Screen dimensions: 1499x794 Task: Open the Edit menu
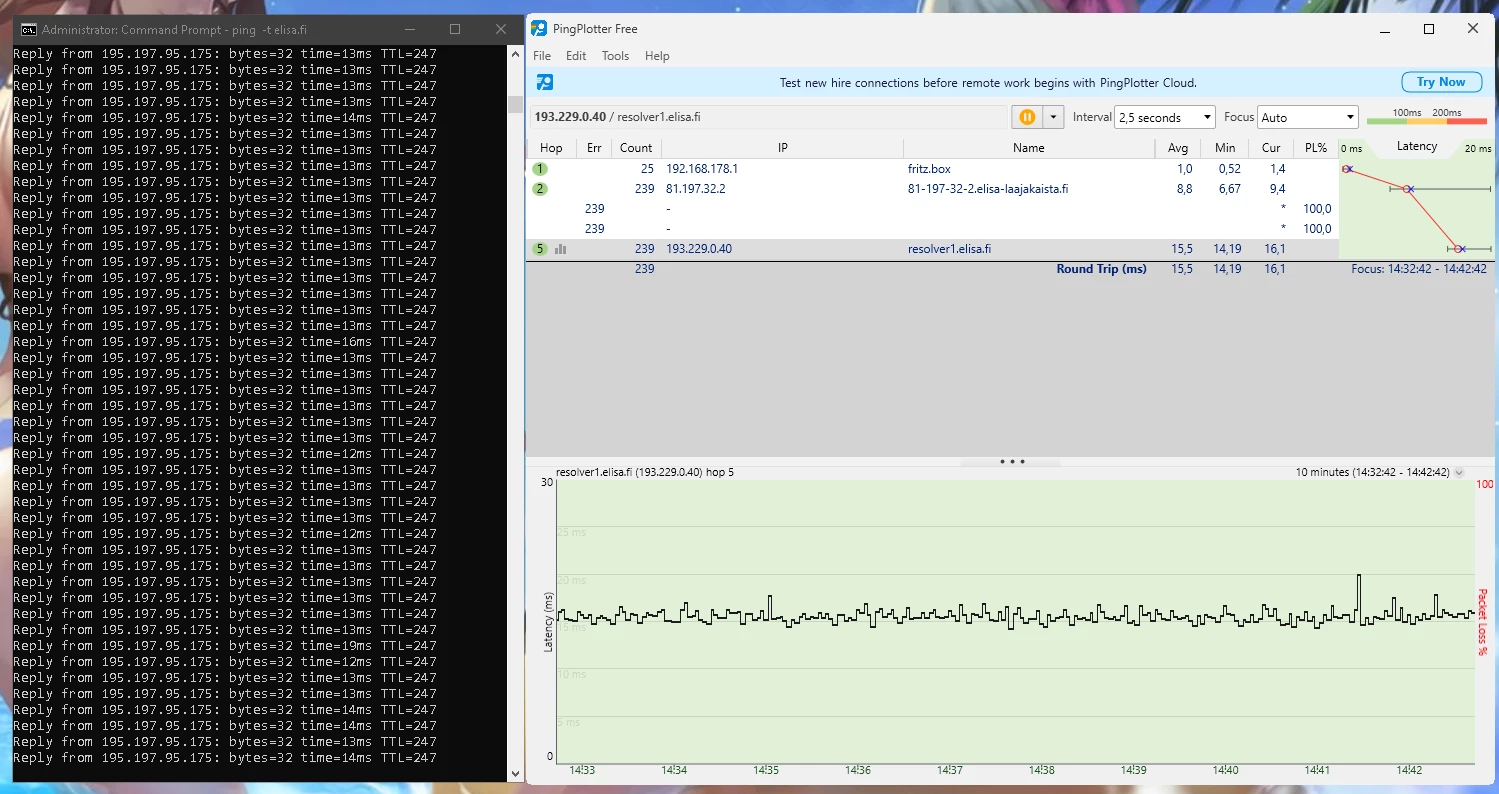tap(576, 56)
